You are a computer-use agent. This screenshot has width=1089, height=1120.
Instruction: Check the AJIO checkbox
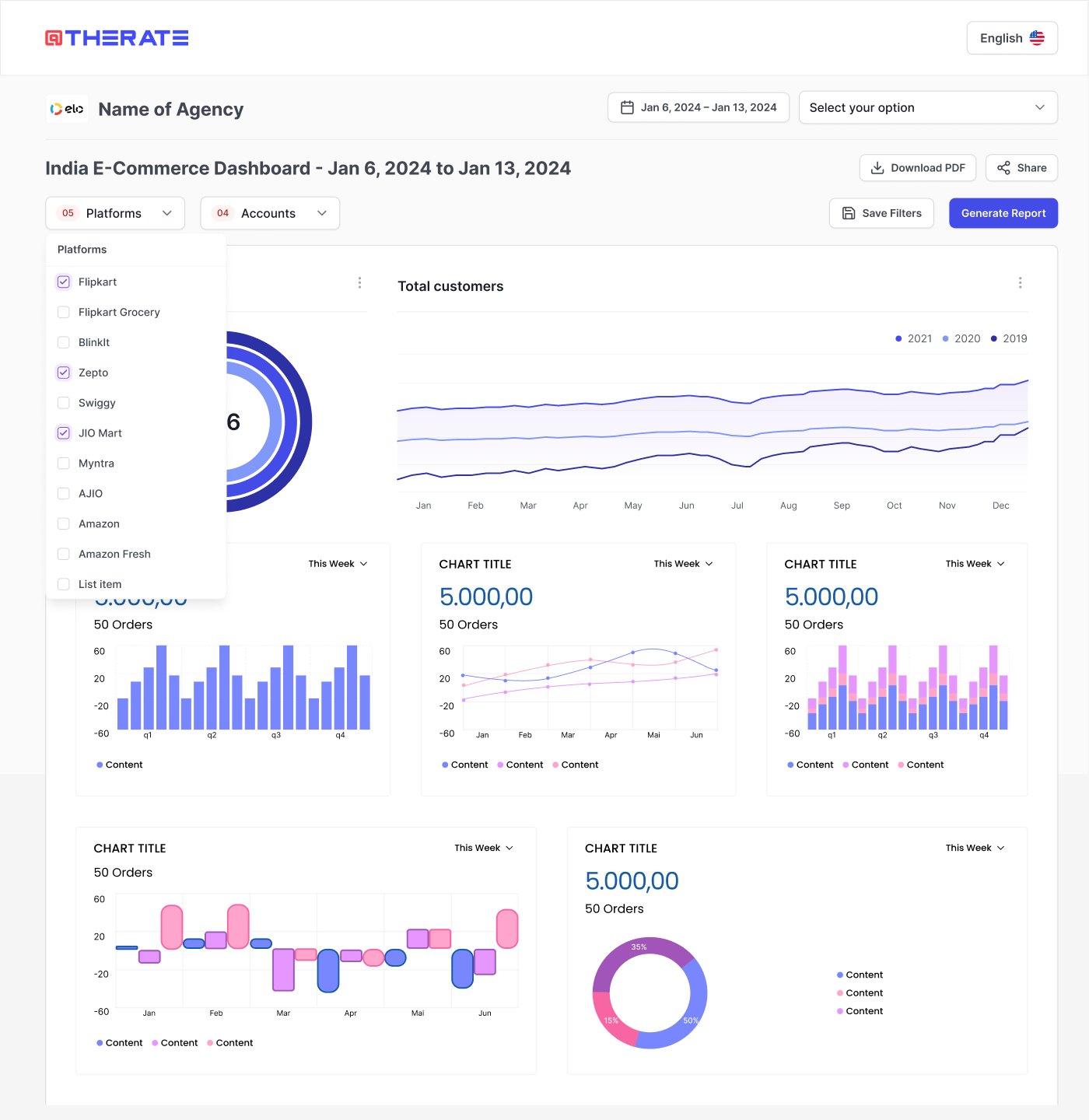pyautogui.click(x=64, y=494)
